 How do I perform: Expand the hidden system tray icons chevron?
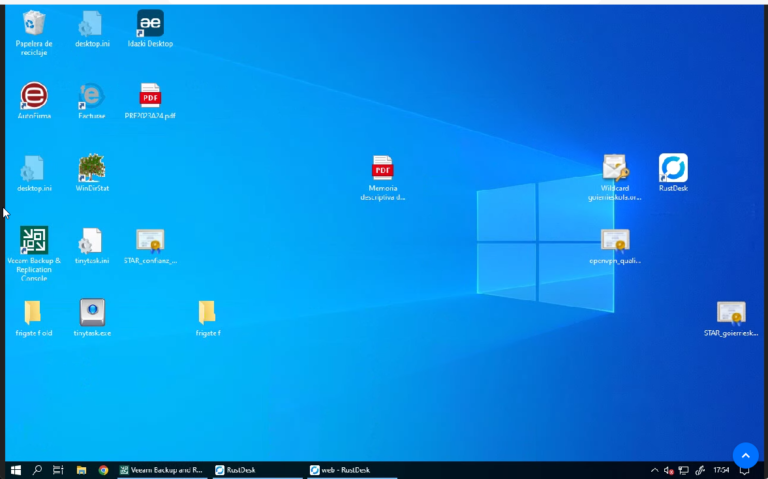654,470
